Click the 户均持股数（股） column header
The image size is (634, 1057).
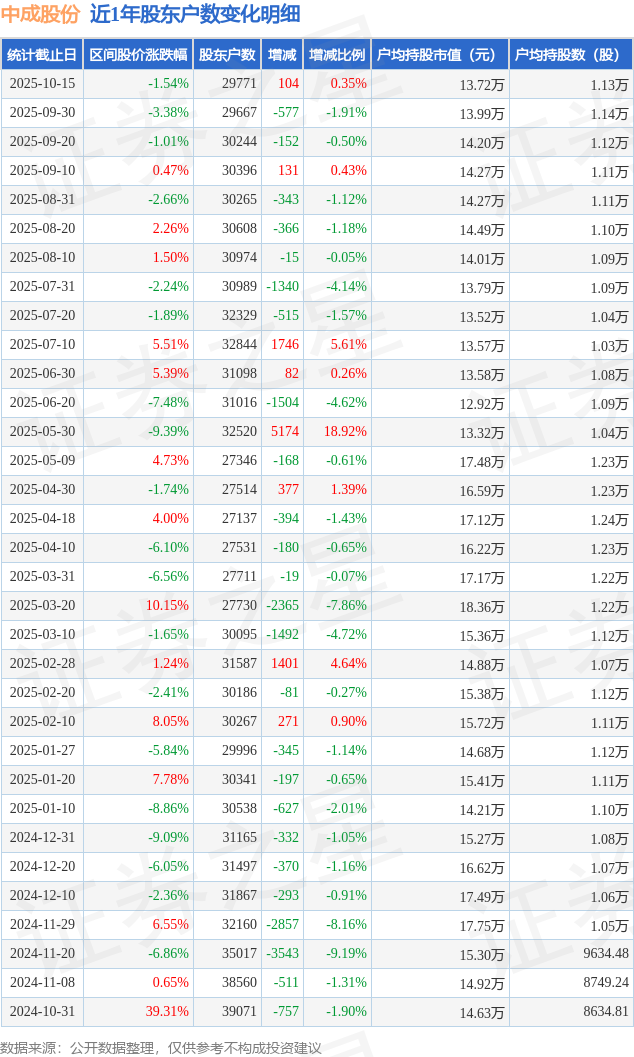pyautogui.click(x=571, y=55)
